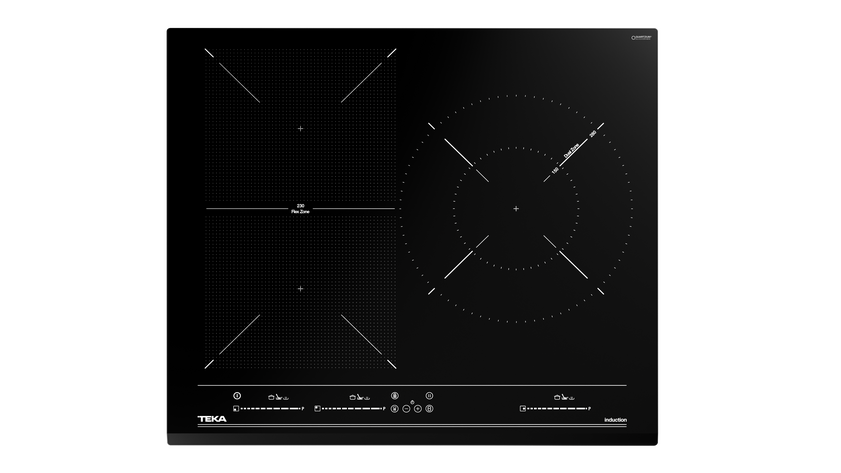Select the pot function icon for the left zone
Image resolution: width=841 pixels, height=473 pixels.
point(271,397)
